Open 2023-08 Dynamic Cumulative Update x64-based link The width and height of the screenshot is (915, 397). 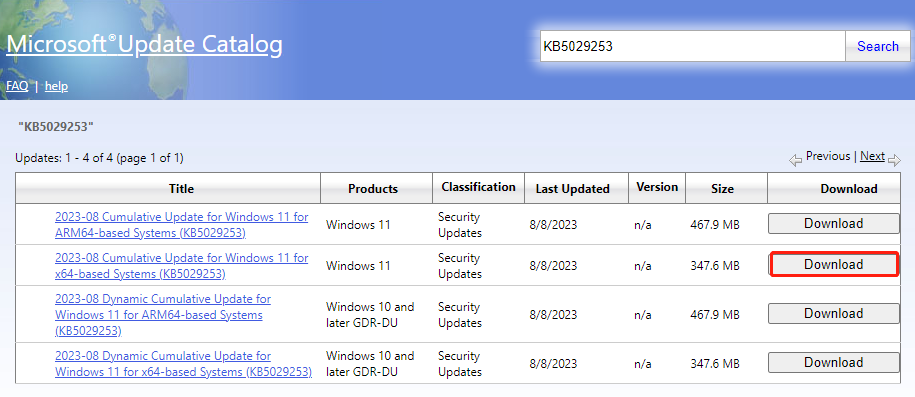click(183, 364)
